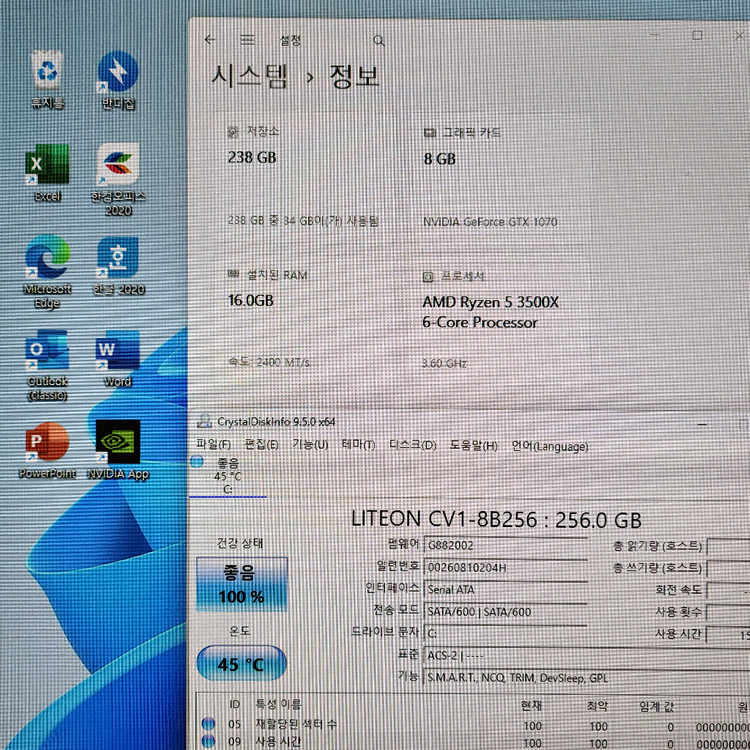Viewport: 750px width, 750px height.
Task: Click the 임계 값 column header
Action: coord(656,706)
